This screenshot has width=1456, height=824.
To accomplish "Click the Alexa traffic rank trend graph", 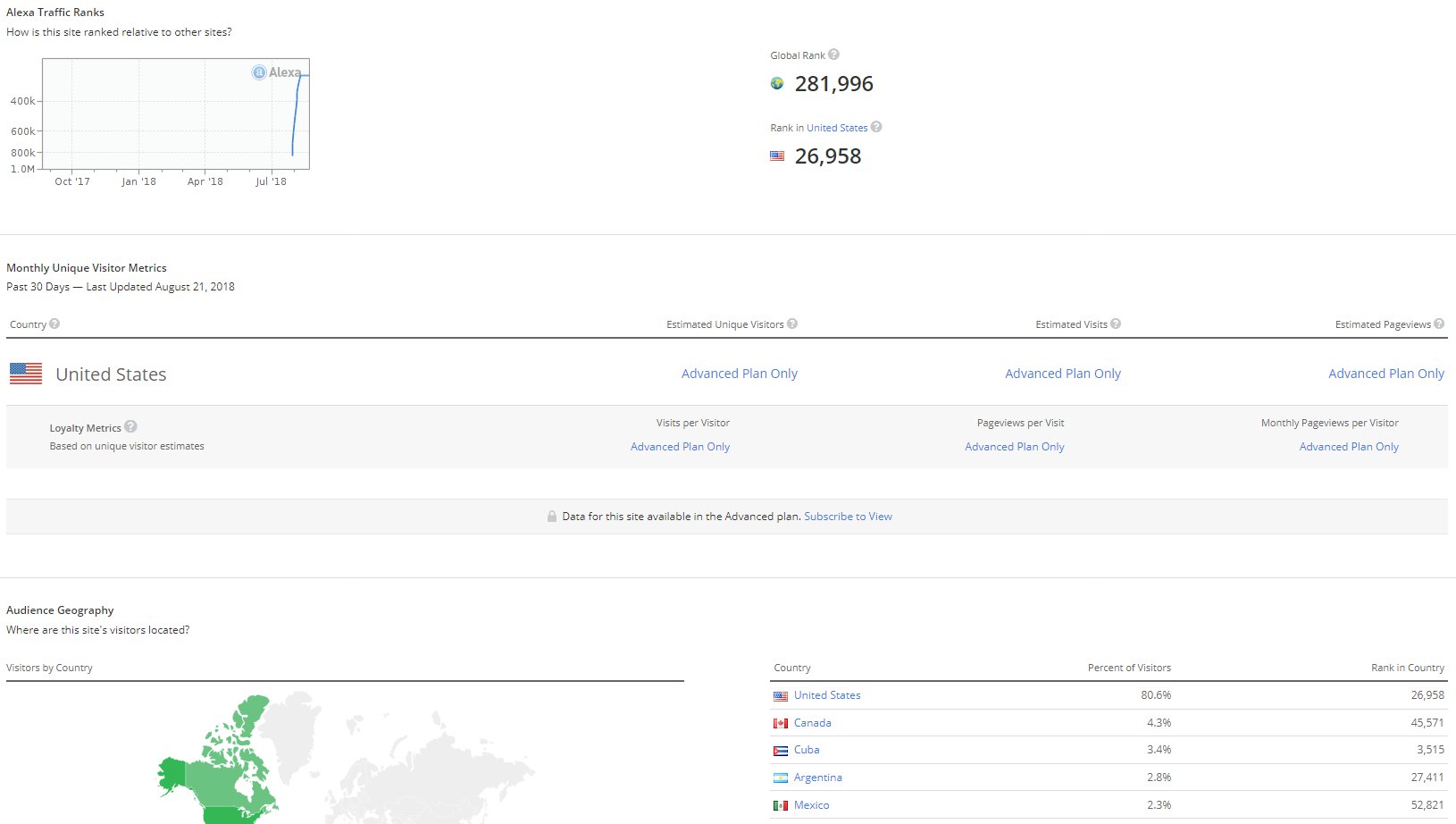I will pos(176,114).
